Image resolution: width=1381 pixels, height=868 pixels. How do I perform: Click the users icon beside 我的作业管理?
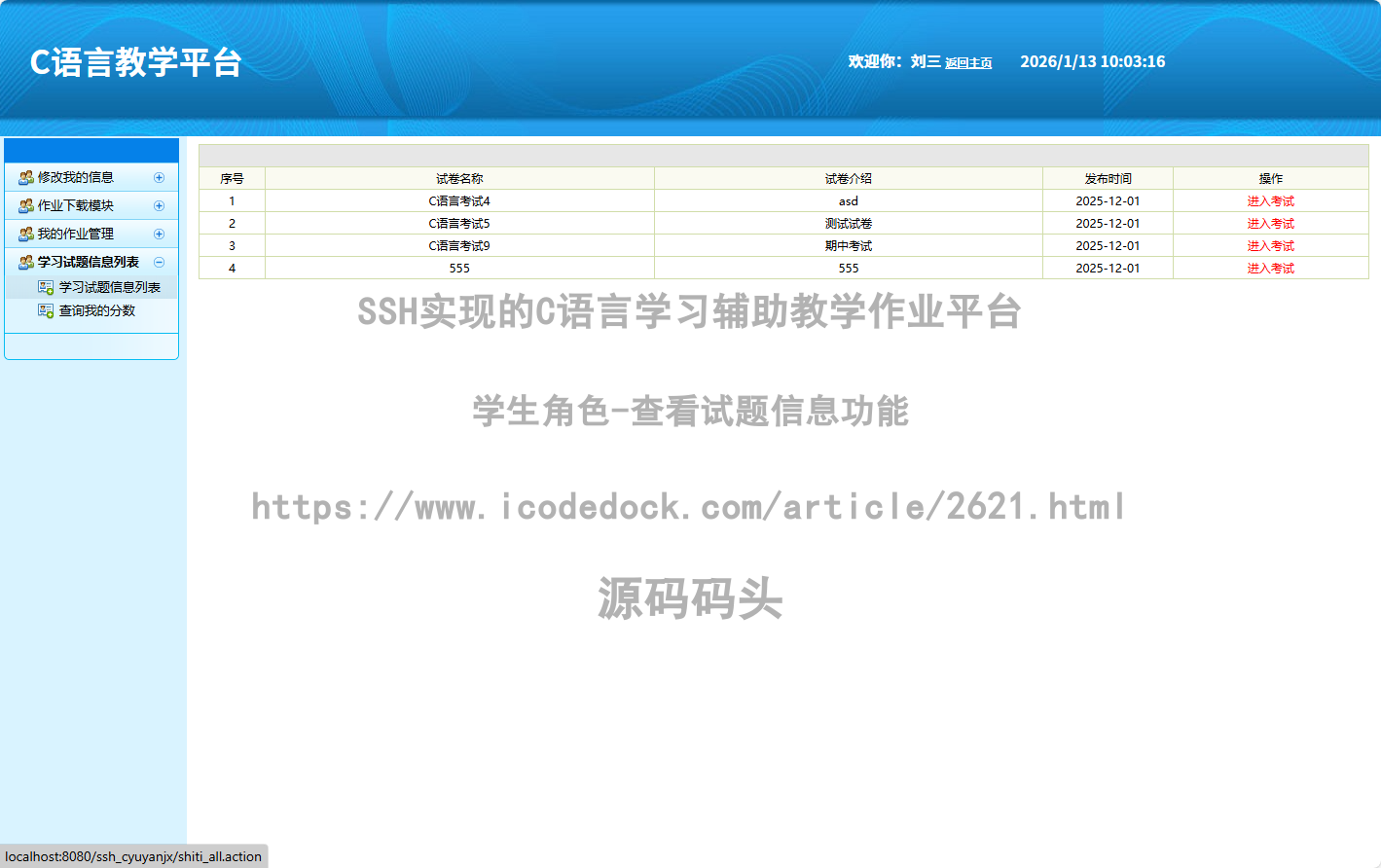26,235
